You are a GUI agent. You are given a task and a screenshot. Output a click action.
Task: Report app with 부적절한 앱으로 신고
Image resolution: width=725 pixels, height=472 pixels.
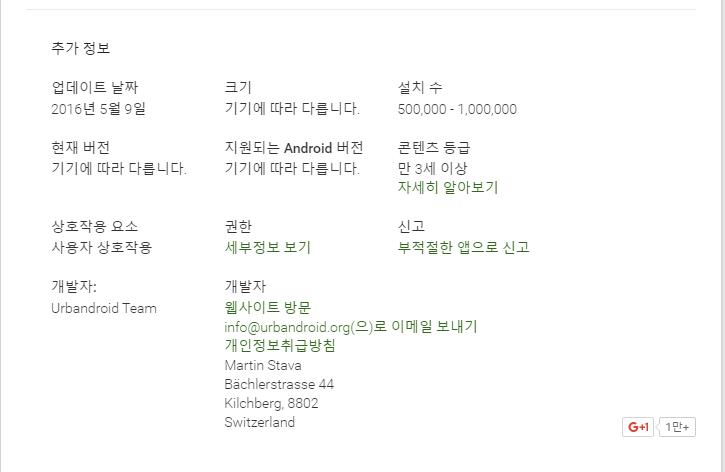click(463, 247)
